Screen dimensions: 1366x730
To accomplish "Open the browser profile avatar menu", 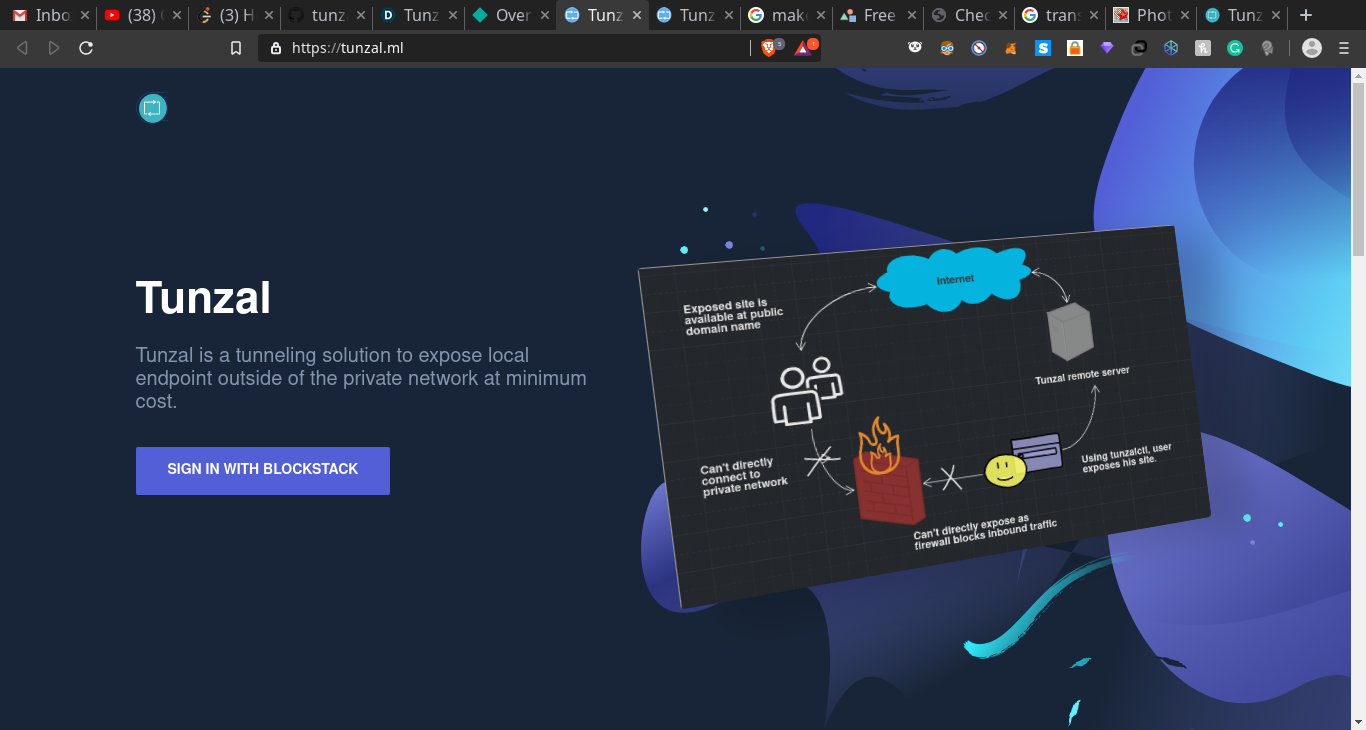I will 1312,48.
